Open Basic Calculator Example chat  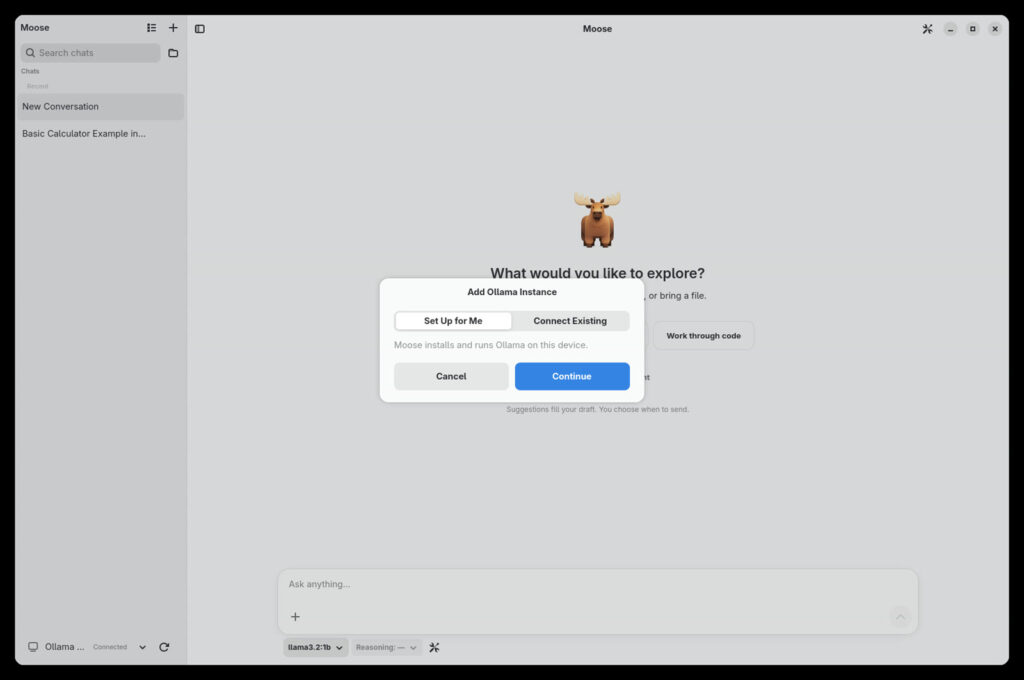pyautogui.click(x=100, y=133)
